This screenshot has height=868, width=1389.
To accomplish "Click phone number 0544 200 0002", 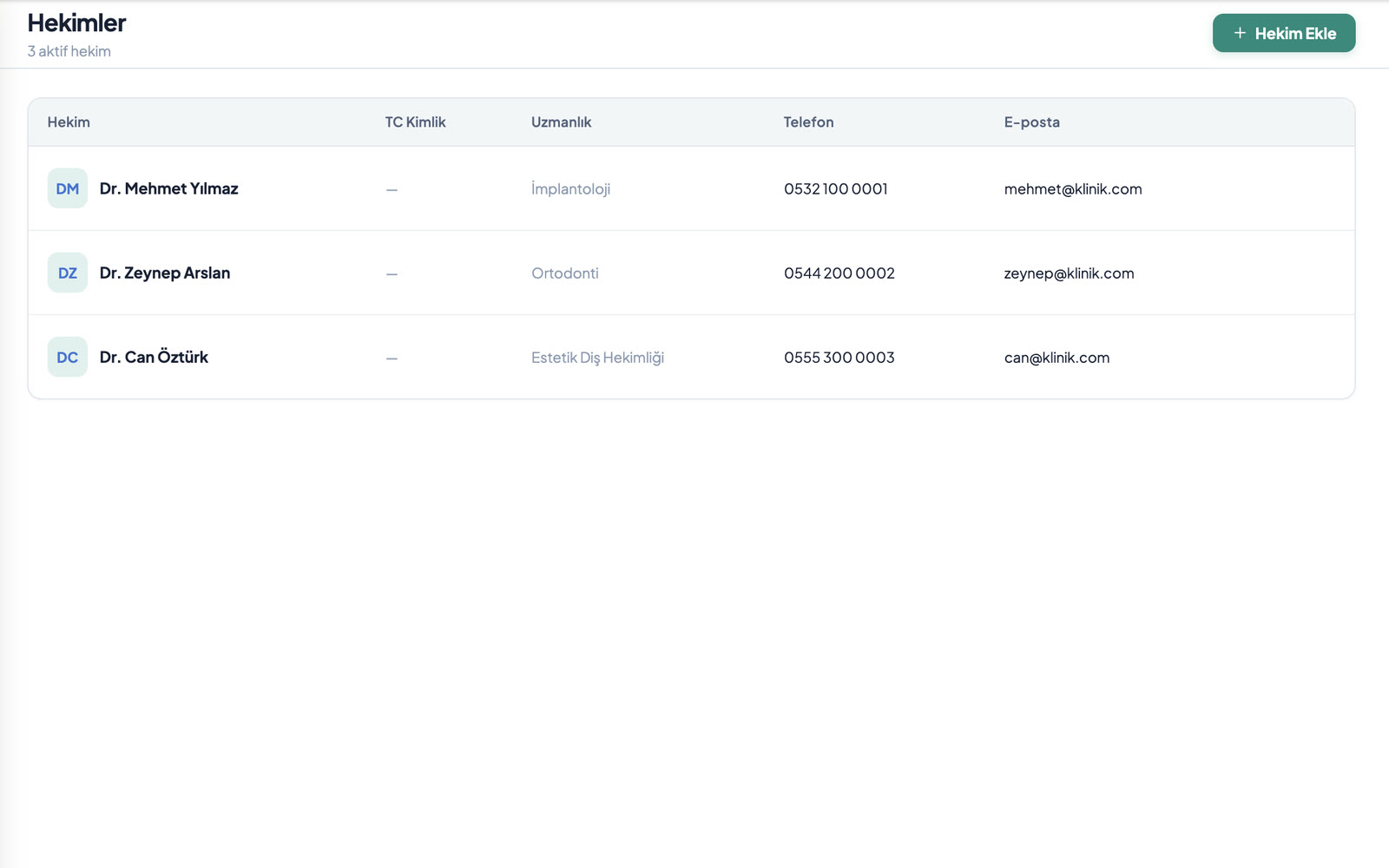I will [839, 273].
